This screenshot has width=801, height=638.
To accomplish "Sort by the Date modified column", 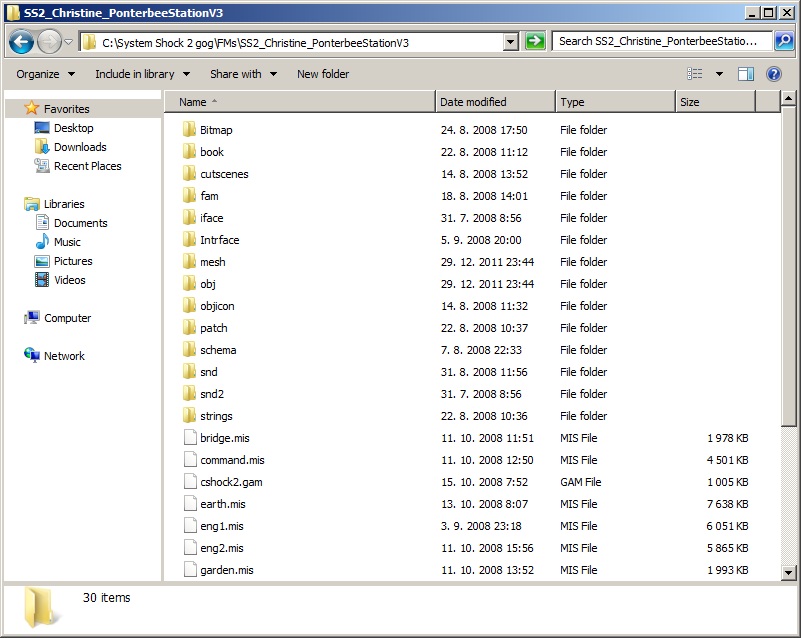I will pyautogui.click(x=496, y=102).
